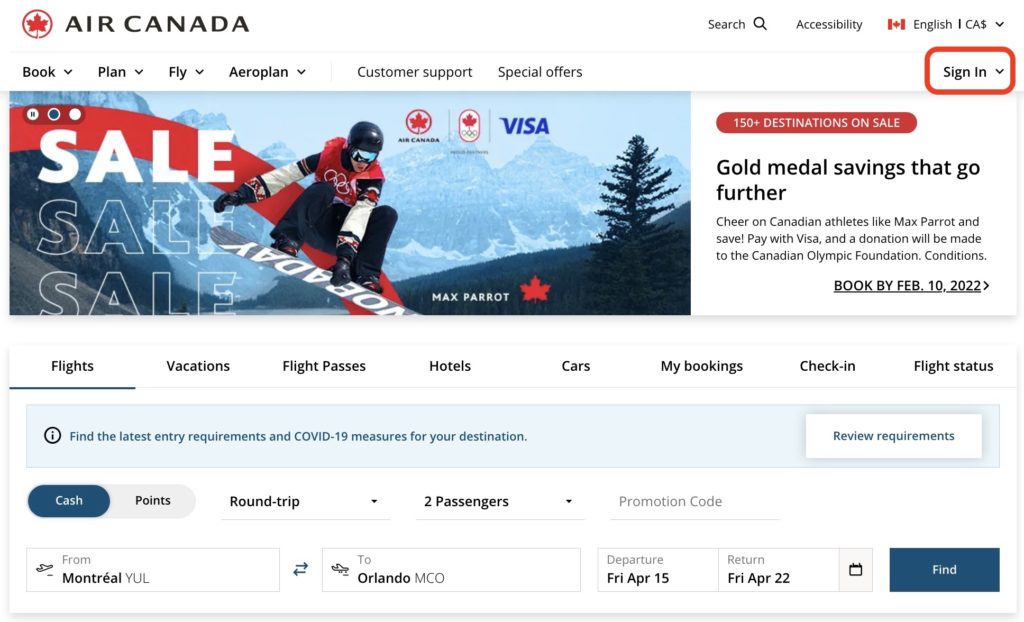Expand the Round-trip type dropdown
This screenshot has height=622, width=1024.
305,501
